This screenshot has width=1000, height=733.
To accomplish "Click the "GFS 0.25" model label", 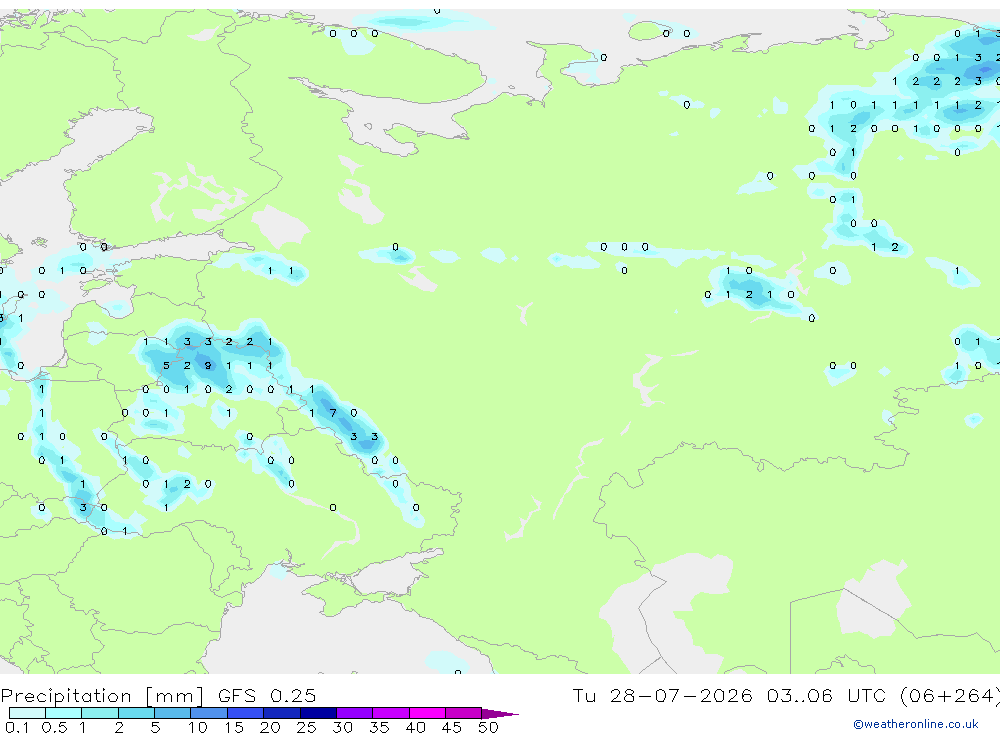I will tap(267, 695).
